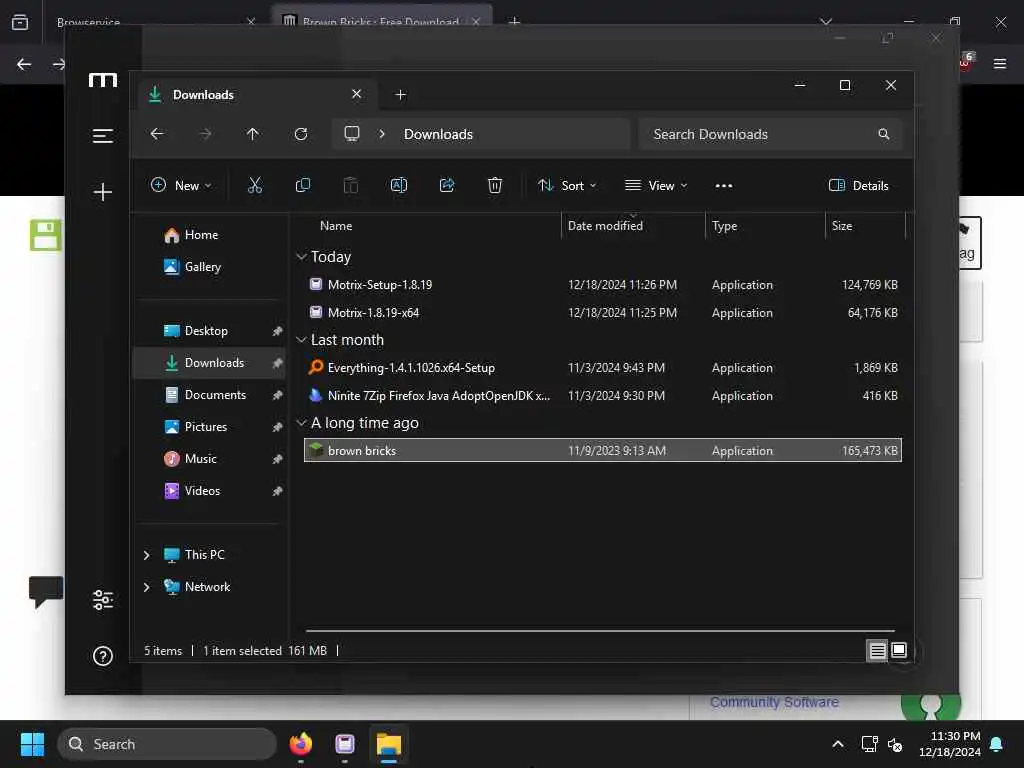Click the Motrix logo in sidebar
The height and width of the screenshot is (768, 1024).
tap(103, 80)
